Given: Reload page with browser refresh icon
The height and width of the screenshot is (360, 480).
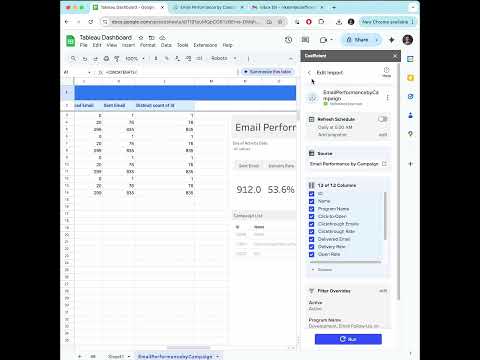Looking at the screenshot, I should [91, 22].
